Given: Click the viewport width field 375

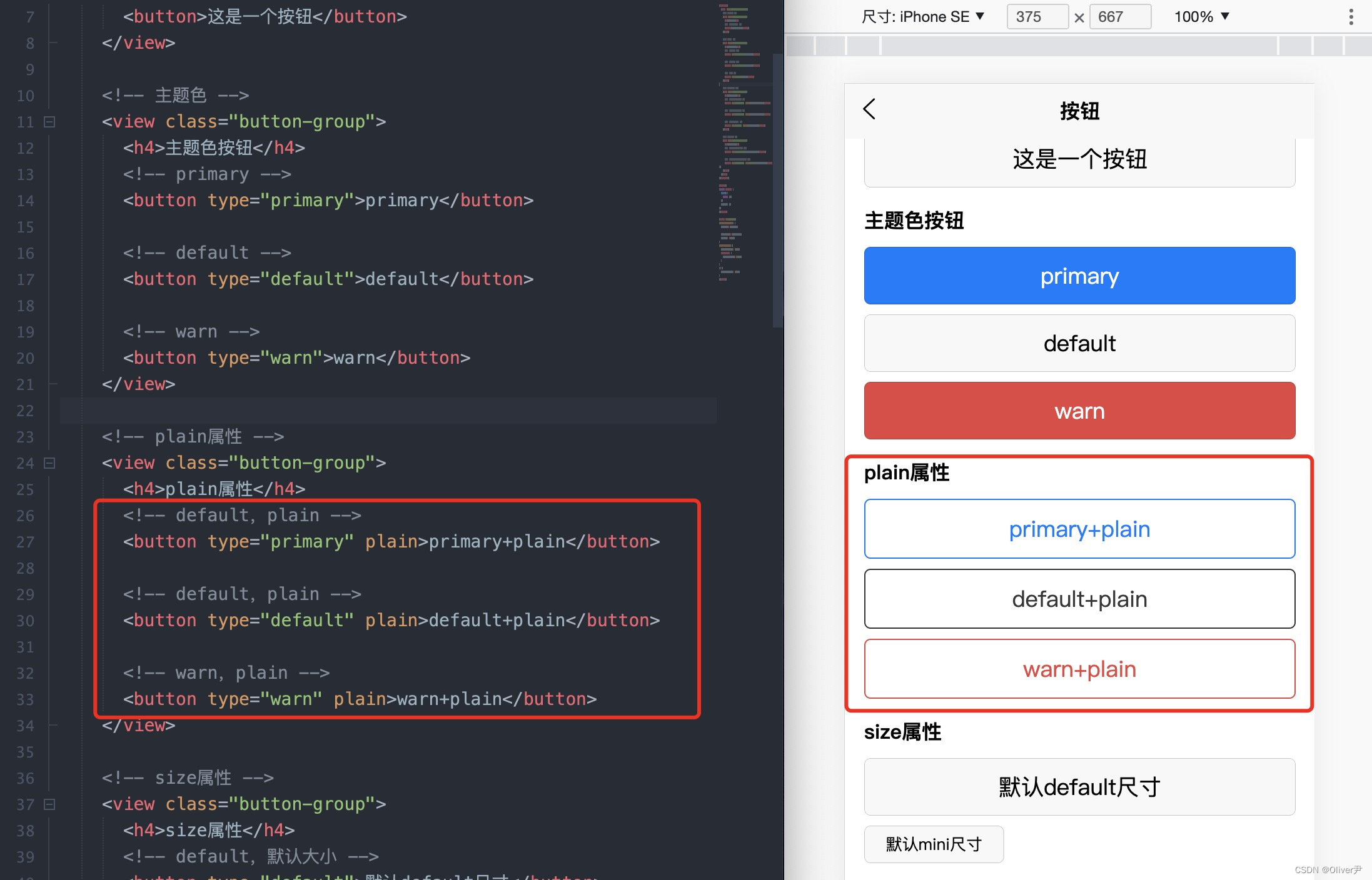Looking at the screenshot, I should 1037,17.
